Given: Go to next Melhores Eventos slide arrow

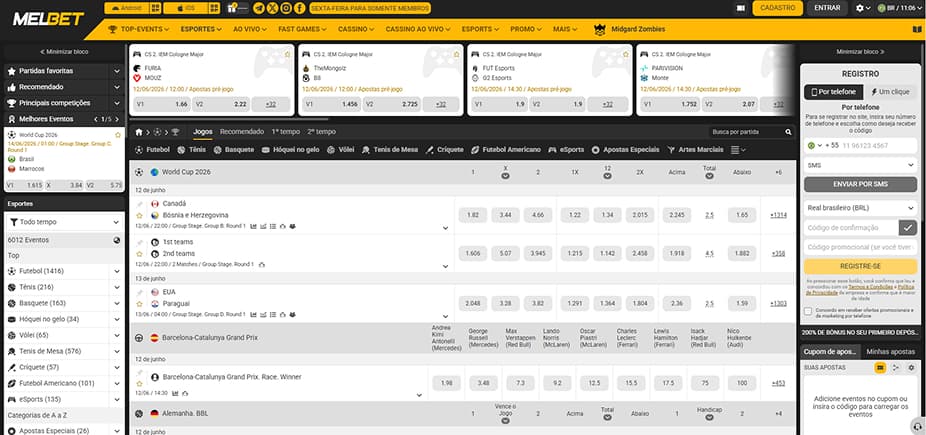Looking at the screenshot, I should [118, 119].
